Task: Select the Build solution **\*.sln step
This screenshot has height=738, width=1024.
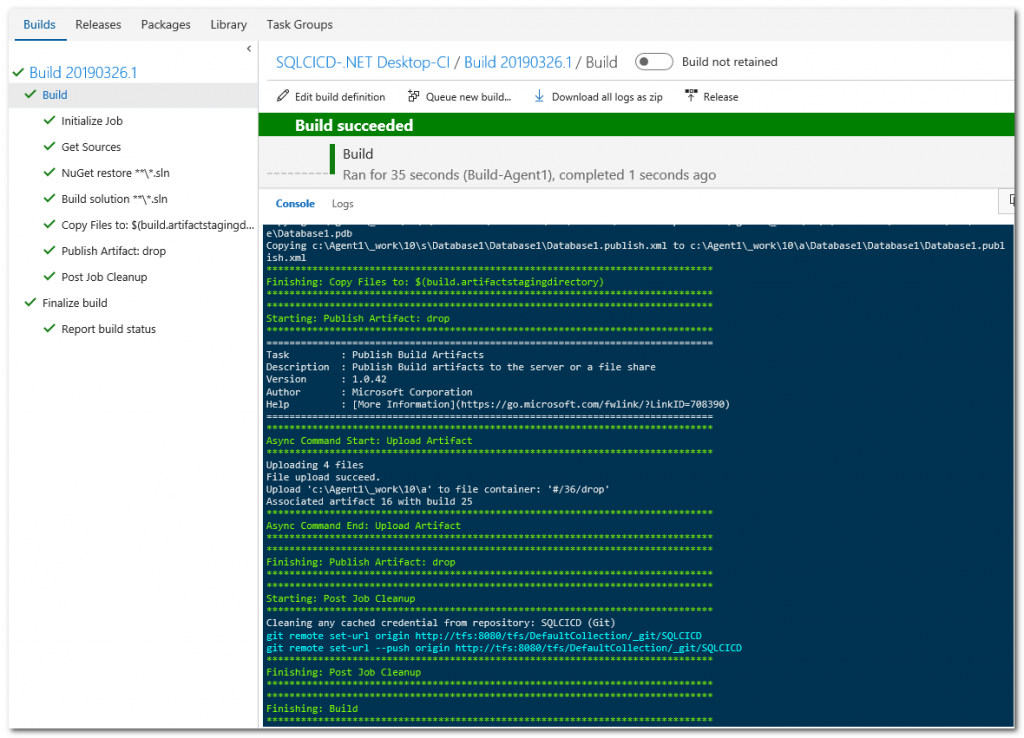Action: tap(114, 199)
